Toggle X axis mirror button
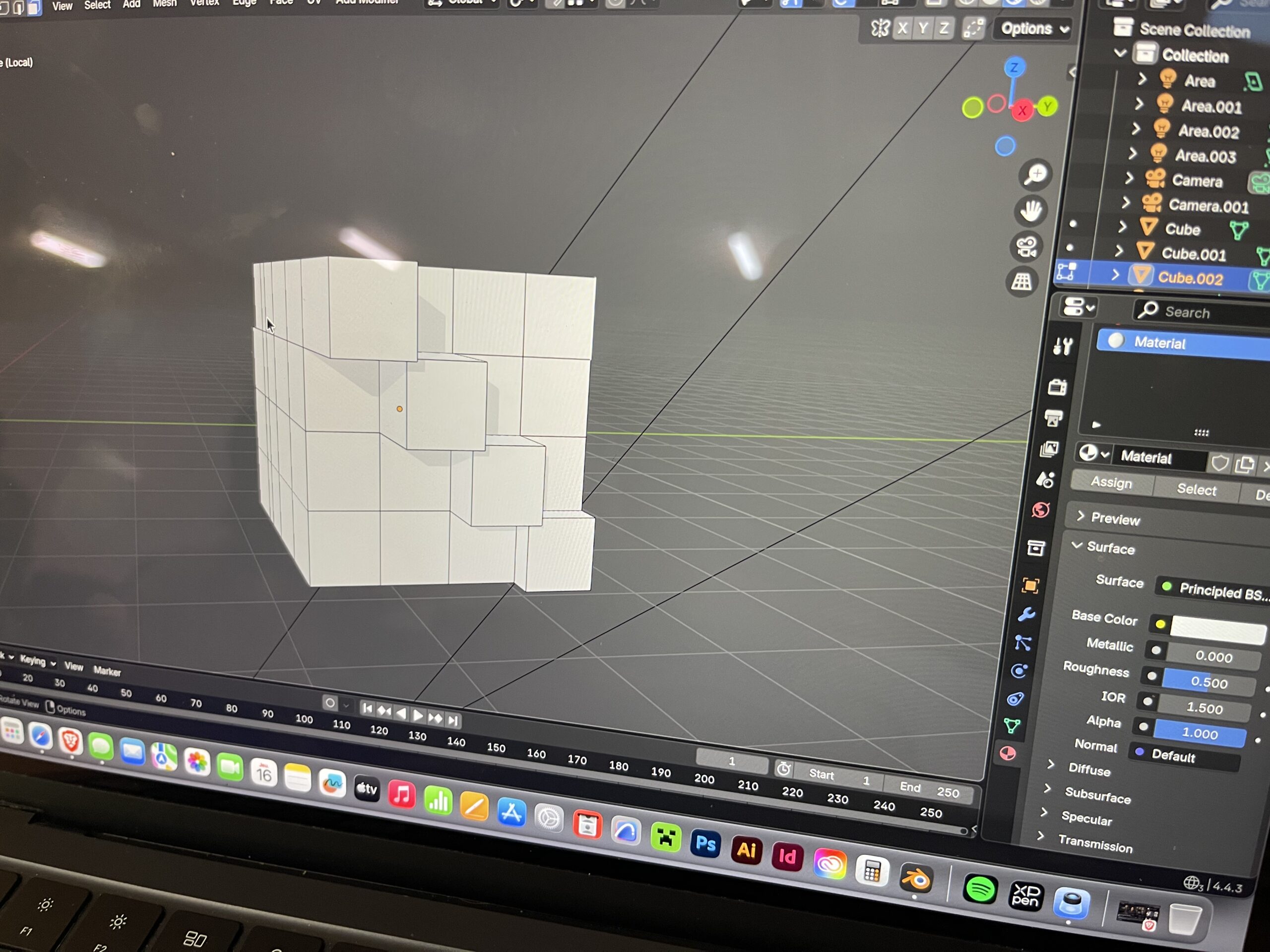The image size is (1270, 952). pyautogui.click(x=902, y=28)
